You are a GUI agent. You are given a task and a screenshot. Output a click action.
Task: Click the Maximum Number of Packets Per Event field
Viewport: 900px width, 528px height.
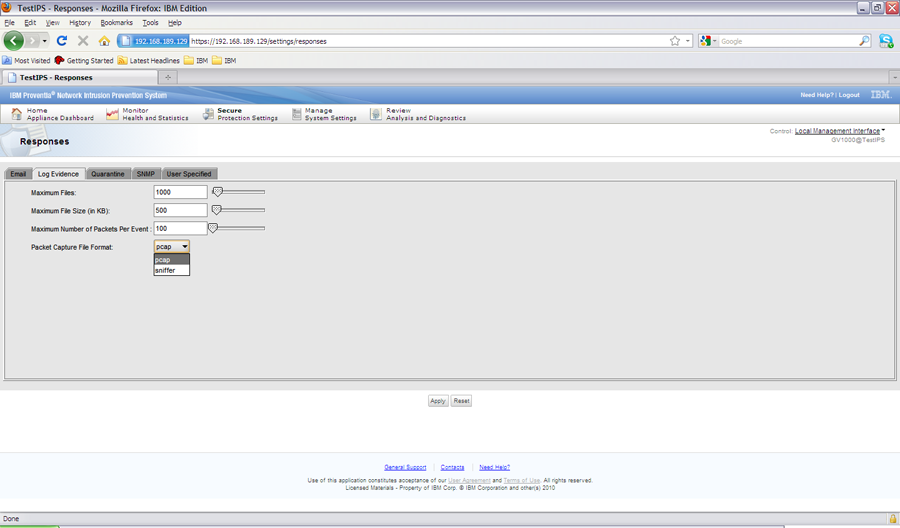pos(180,228)
